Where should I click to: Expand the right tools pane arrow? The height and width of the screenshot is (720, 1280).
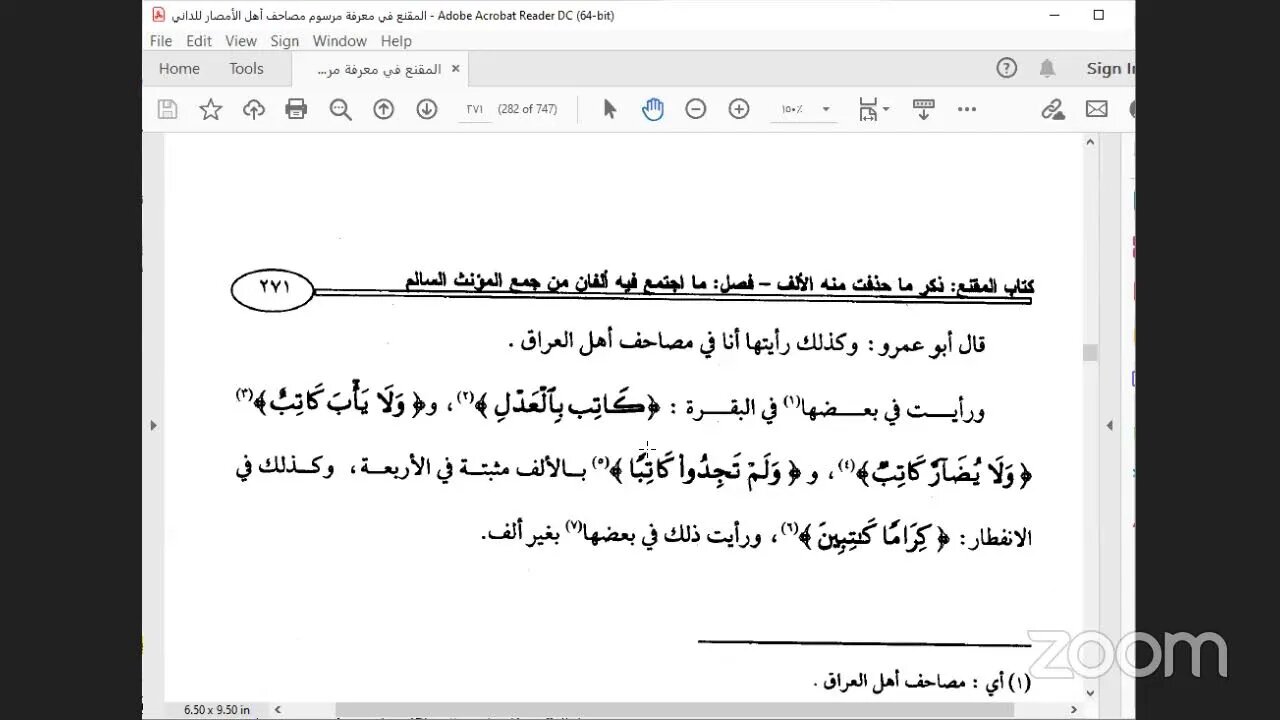(1109, 425)
